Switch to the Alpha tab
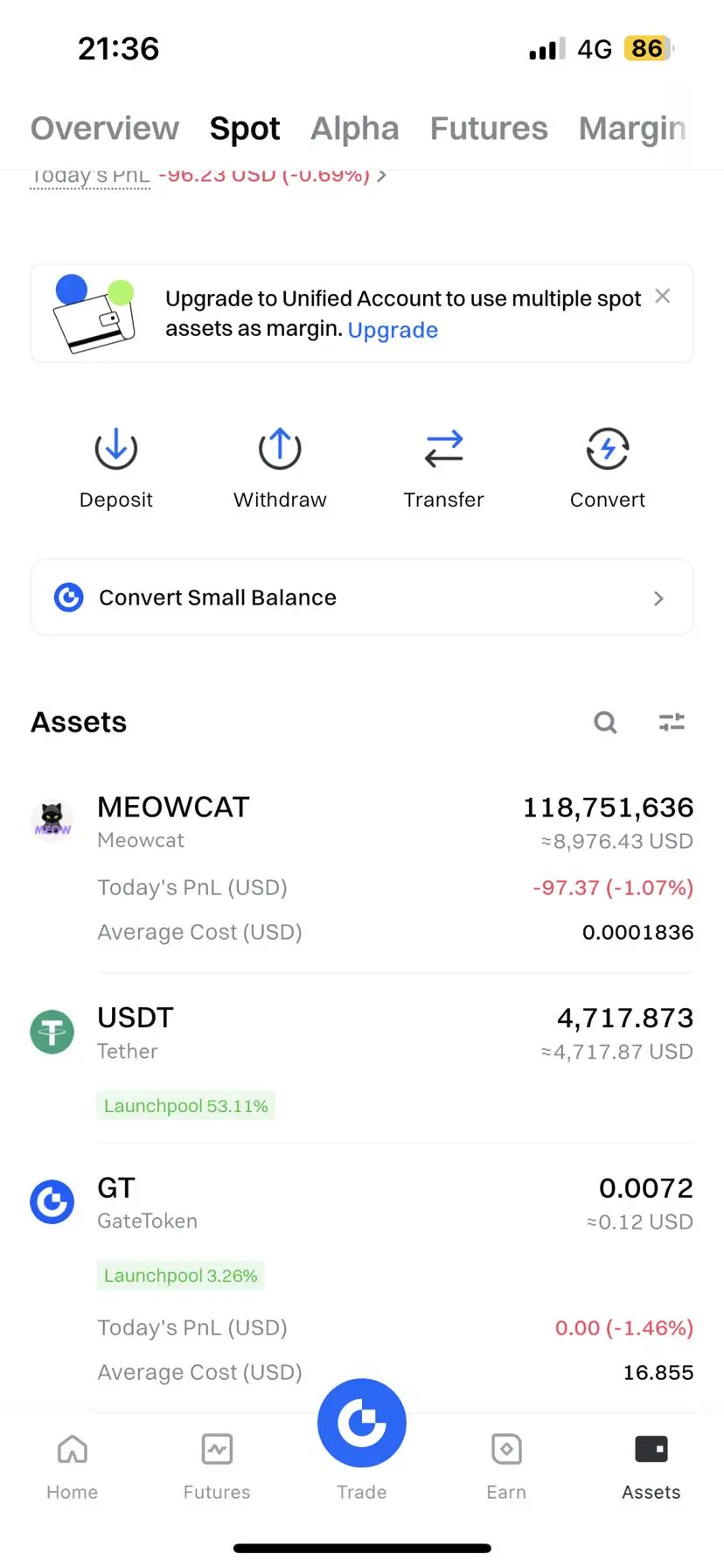Viewport: 724px width, 1568px height. (355, 129)
